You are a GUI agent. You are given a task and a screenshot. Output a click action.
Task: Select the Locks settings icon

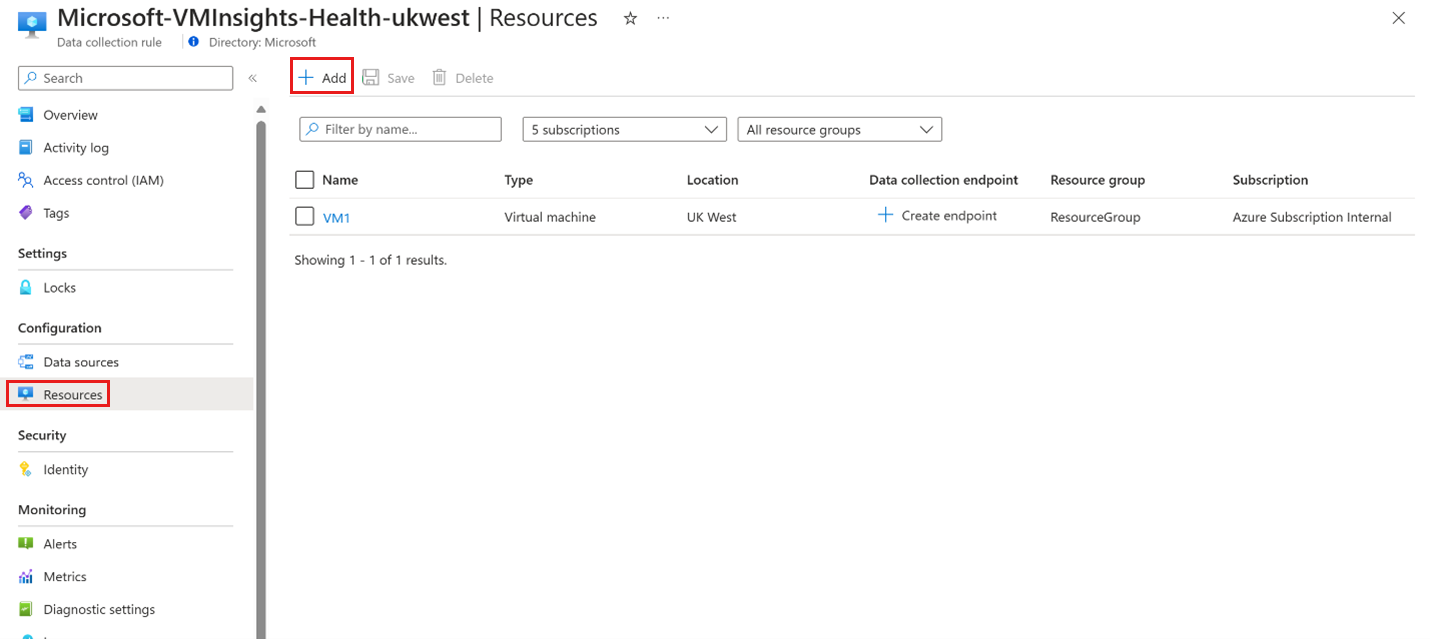(25, 287)
